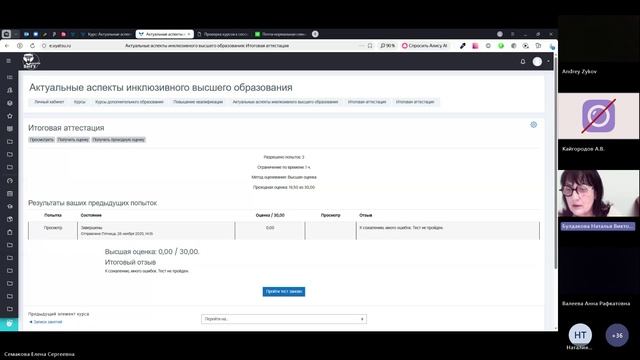Click the pink extension icon
The width and height of the screenshot is (640, 360).
tap(475, 46)
